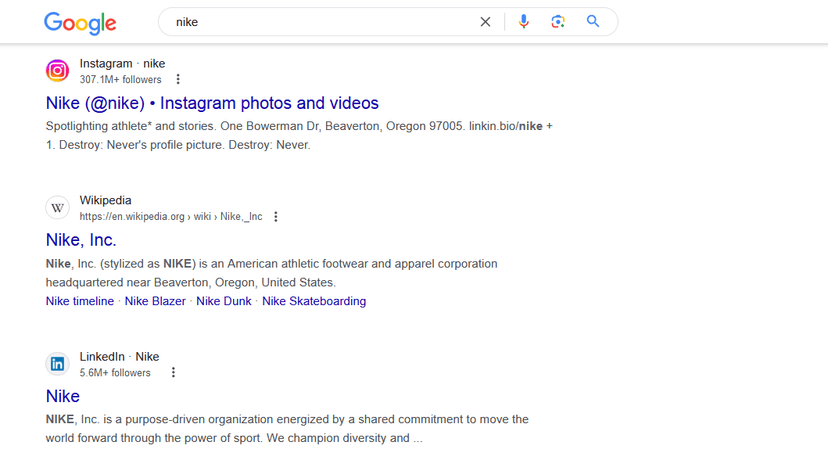Go to Nike Dunk sitelink
The image size is (828, 468).
225,301
